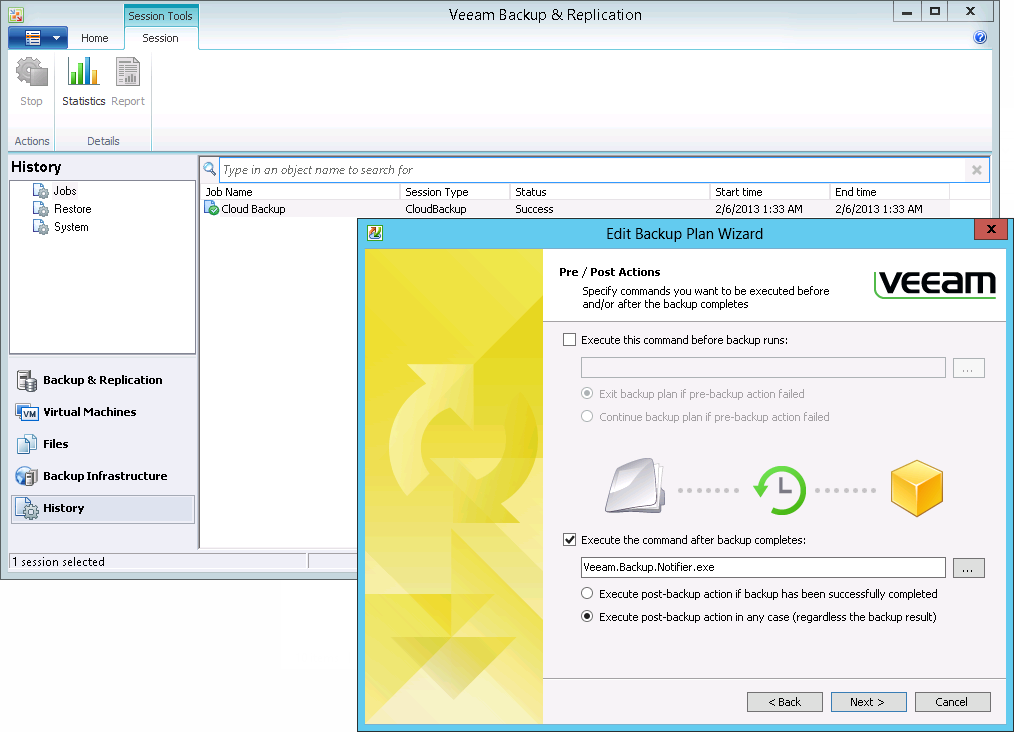Minimize the Veeam main window
Image resolution: width=1014 pixels, height=732 pixels.
[907, 12]
